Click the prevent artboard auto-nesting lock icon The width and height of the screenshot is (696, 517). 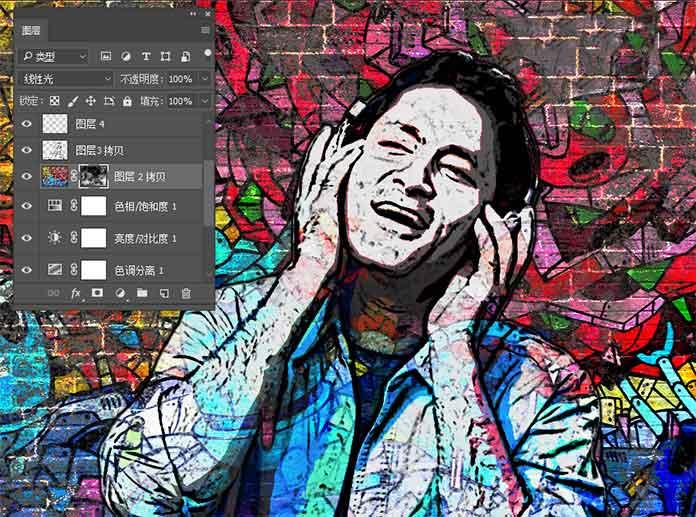click(109, 101)
